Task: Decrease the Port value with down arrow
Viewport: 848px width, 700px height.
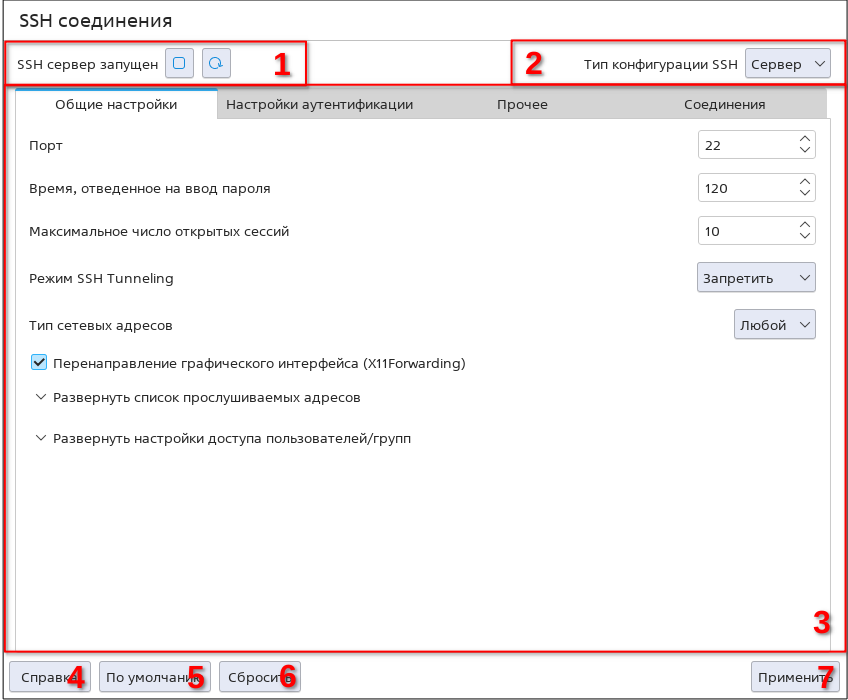Action: (805, 151)
